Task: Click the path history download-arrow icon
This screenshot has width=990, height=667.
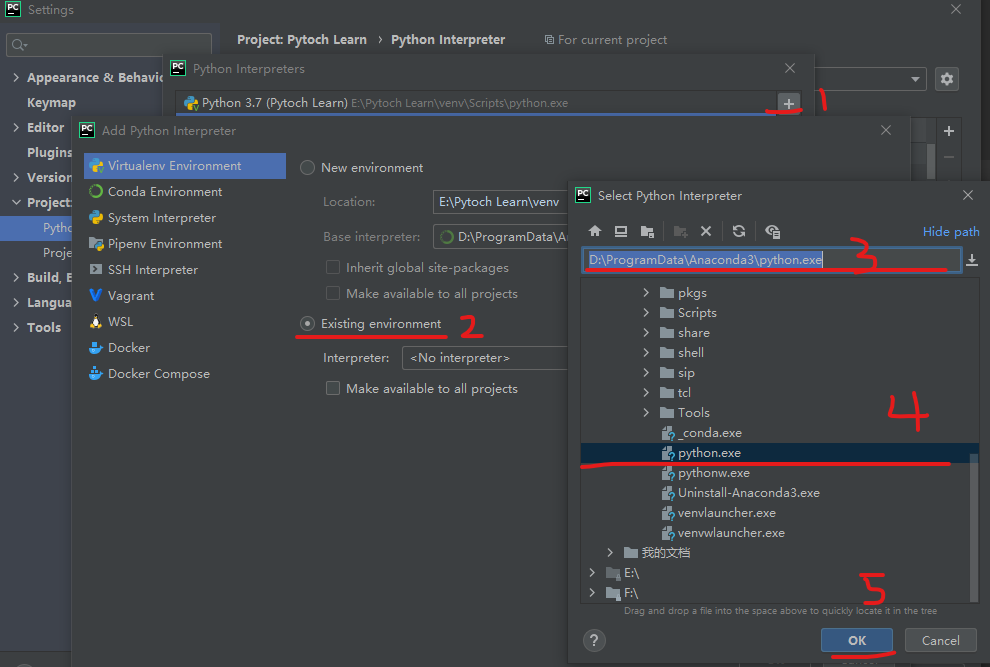Action: point(972,260)
